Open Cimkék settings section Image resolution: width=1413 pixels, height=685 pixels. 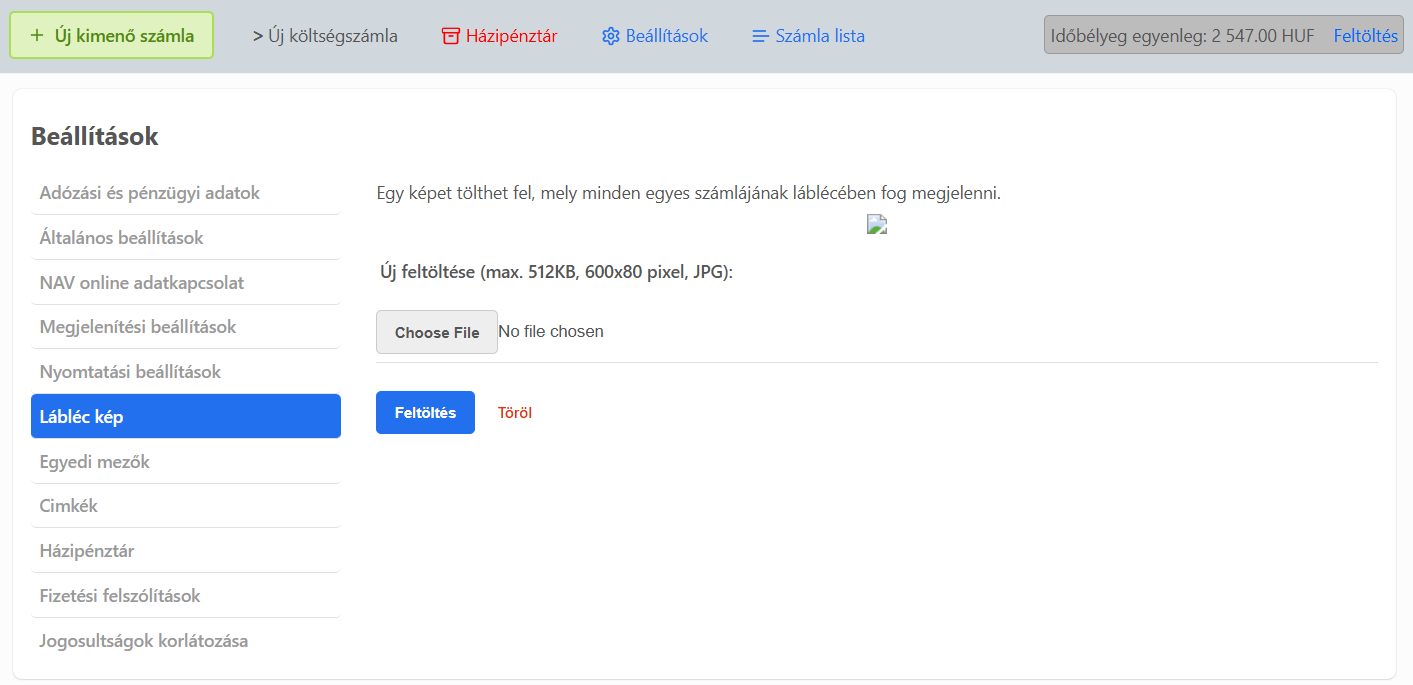point(69,506)
